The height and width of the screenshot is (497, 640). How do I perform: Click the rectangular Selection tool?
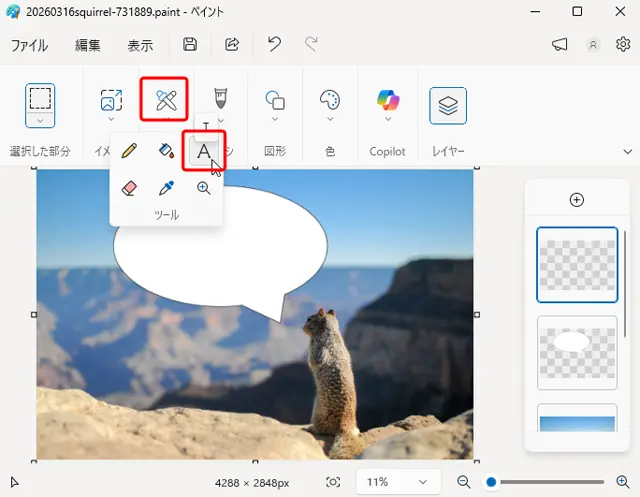(x=40, y=98)
